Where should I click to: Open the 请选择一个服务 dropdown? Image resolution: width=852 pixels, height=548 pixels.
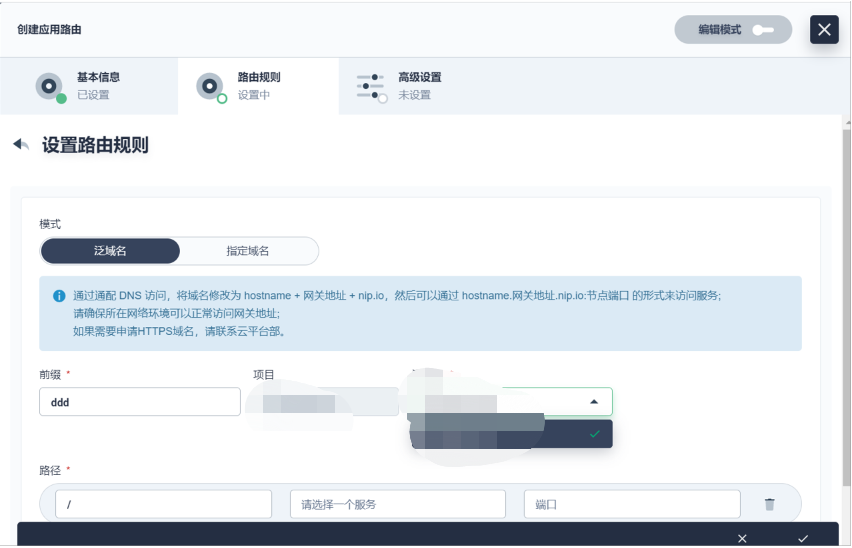point(397,504)
